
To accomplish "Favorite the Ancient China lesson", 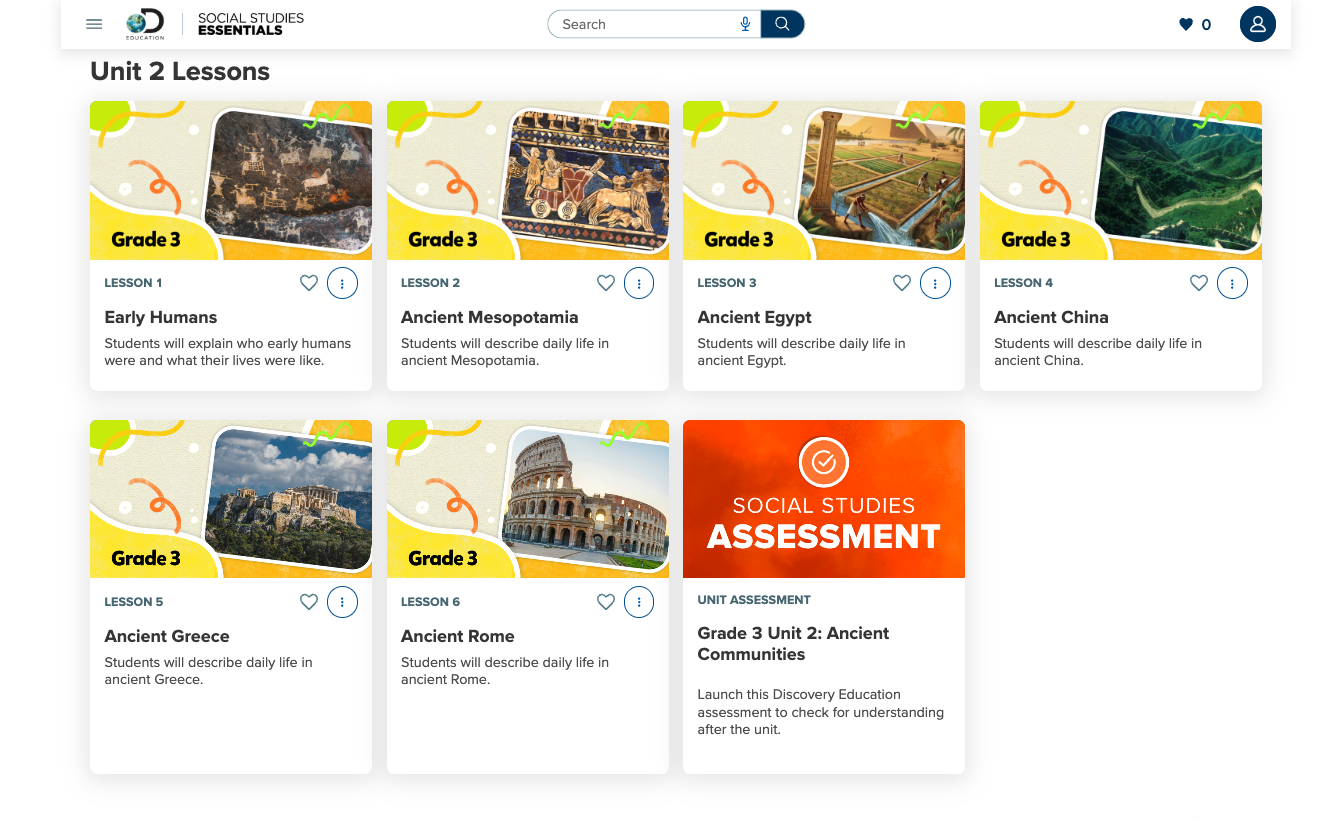I will [1199, 283].
